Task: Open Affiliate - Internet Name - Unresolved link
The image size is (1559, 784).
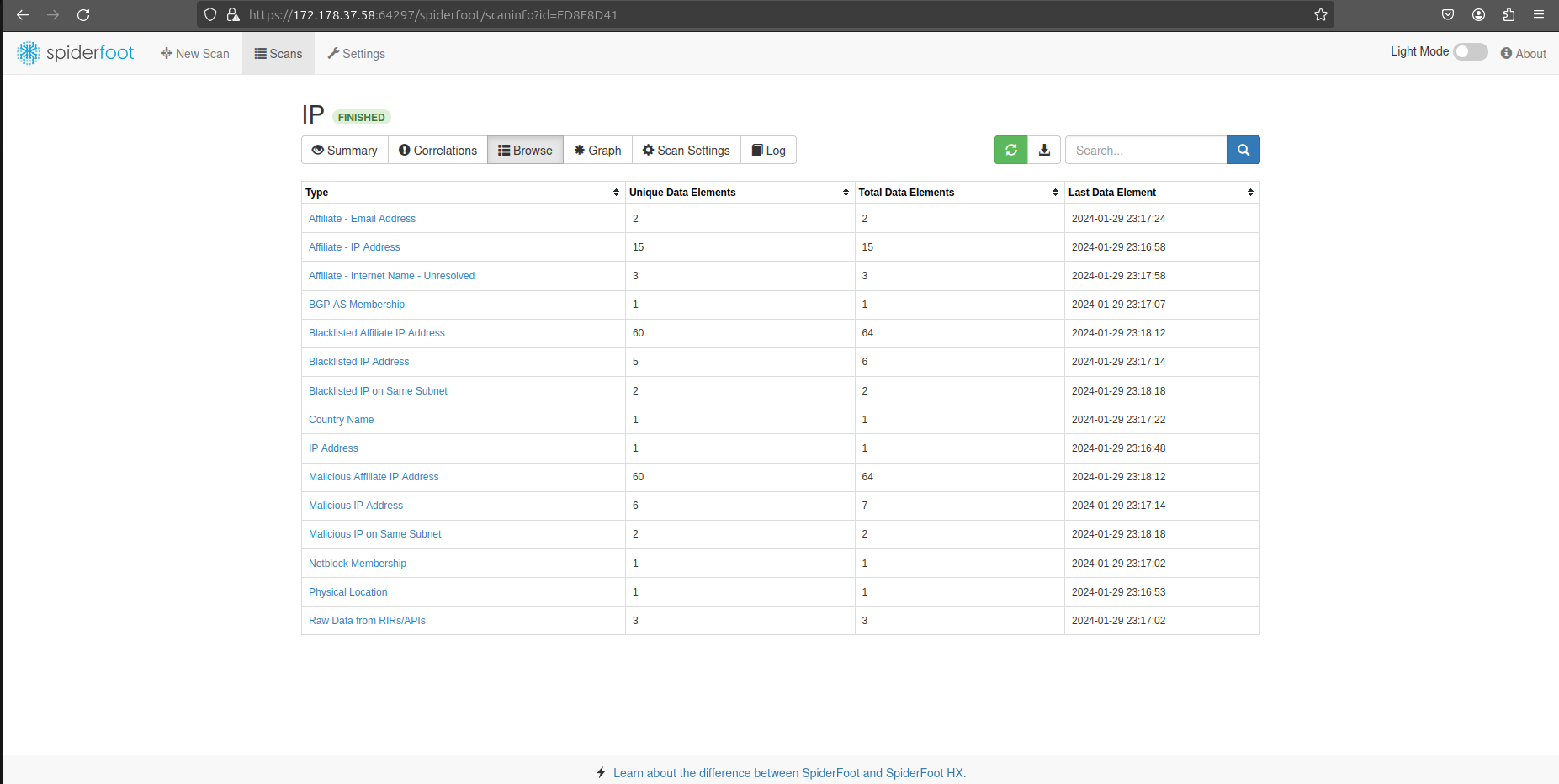Action: (391, 276)
